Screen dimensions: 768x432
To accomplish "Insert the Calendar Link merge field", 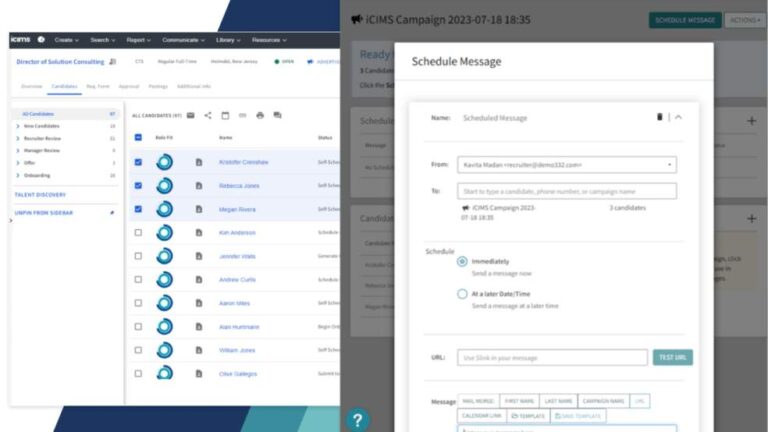I will 480,415.
